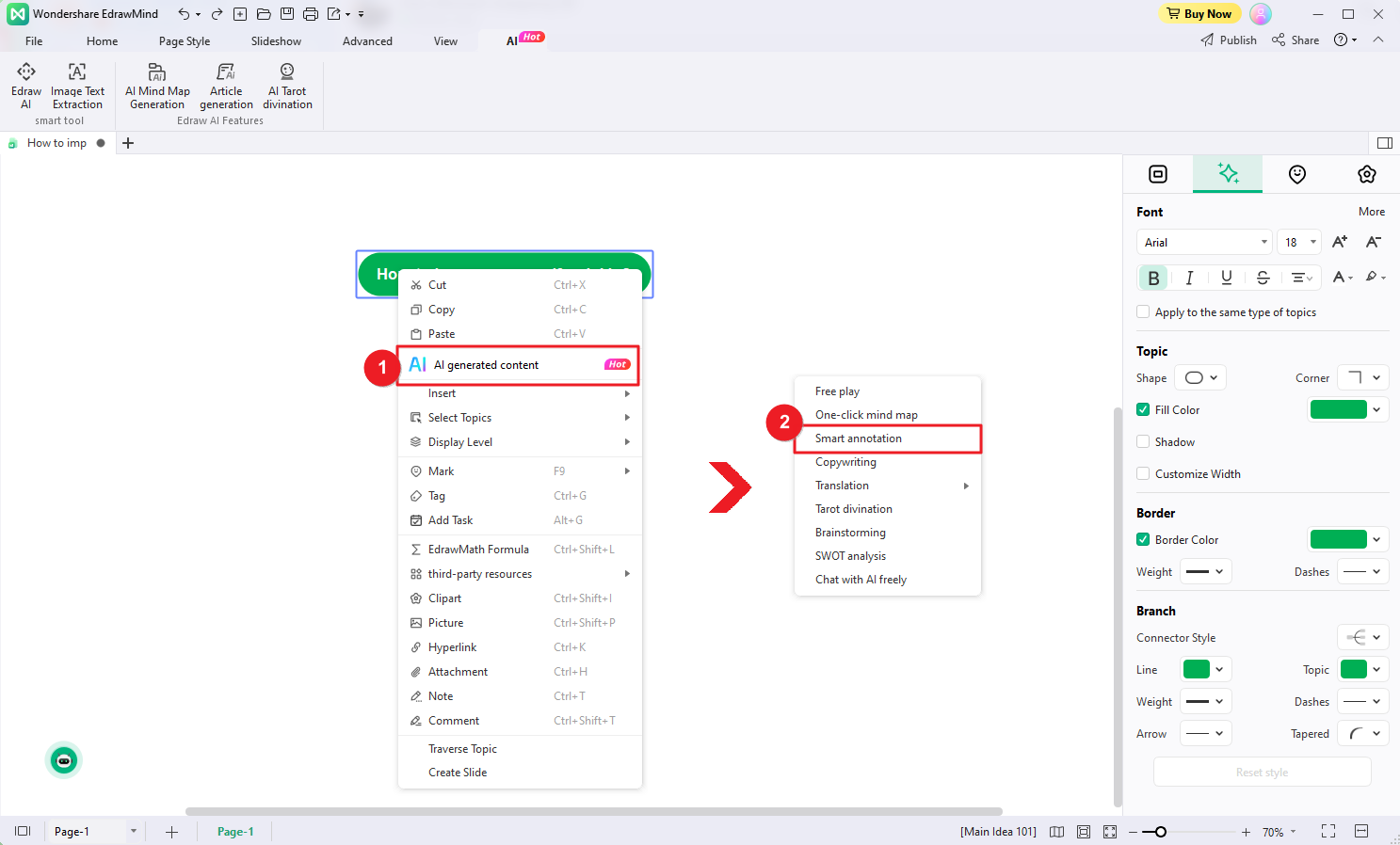1400x845 pixels.
Task: Enable the Shadow checkbox
Action: 1143,441
